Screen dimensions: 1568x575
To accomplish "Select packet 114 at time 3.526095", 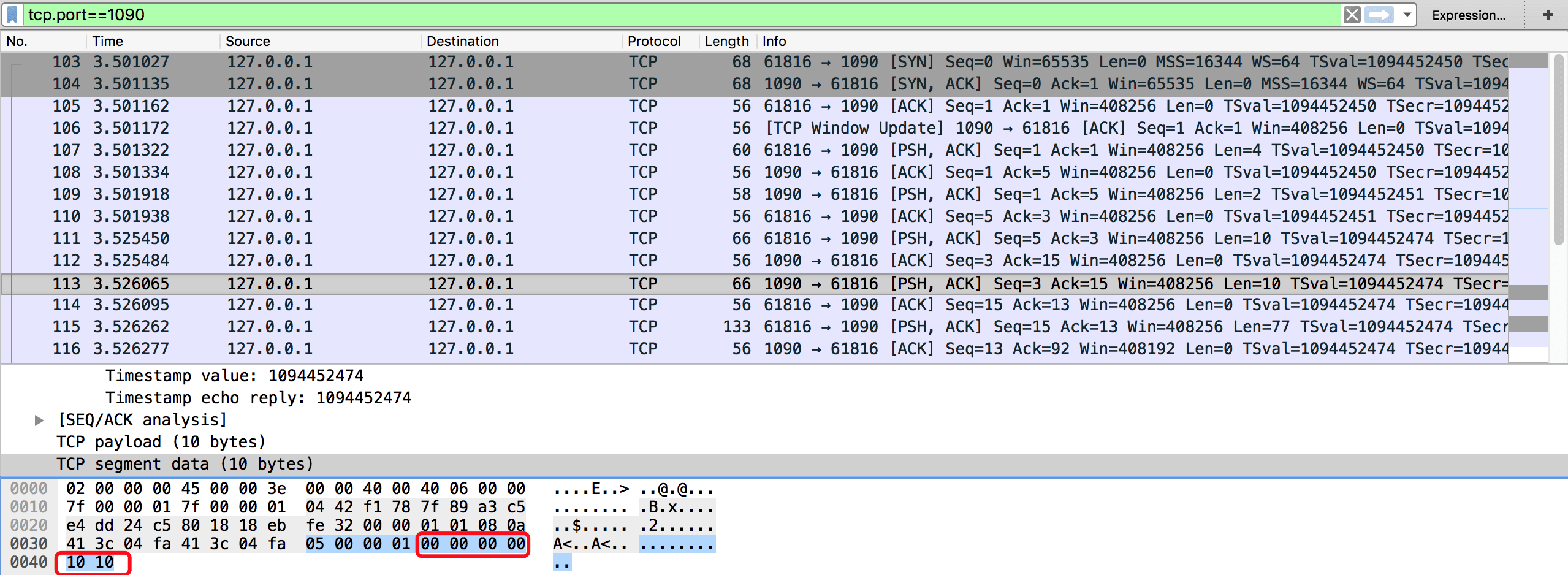I will 754,305.
